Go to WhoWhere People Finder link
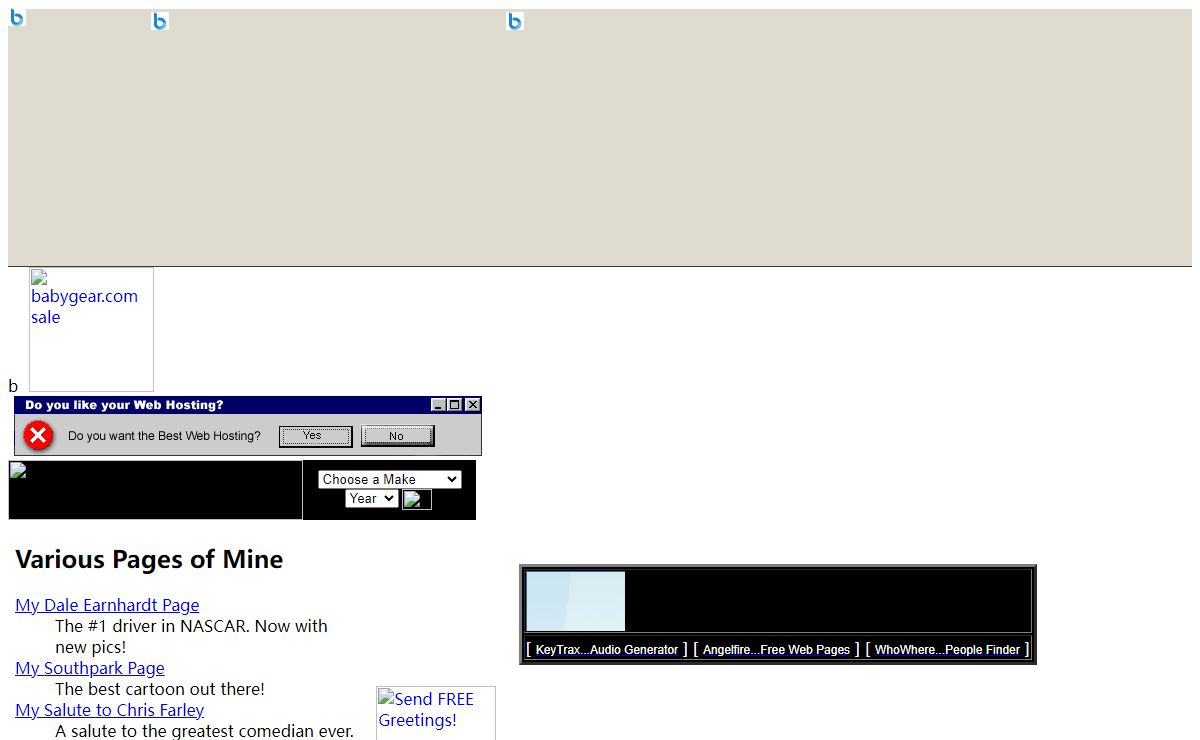The width and height of the screenshot is (1200, 740). click(x=947, y=650)
